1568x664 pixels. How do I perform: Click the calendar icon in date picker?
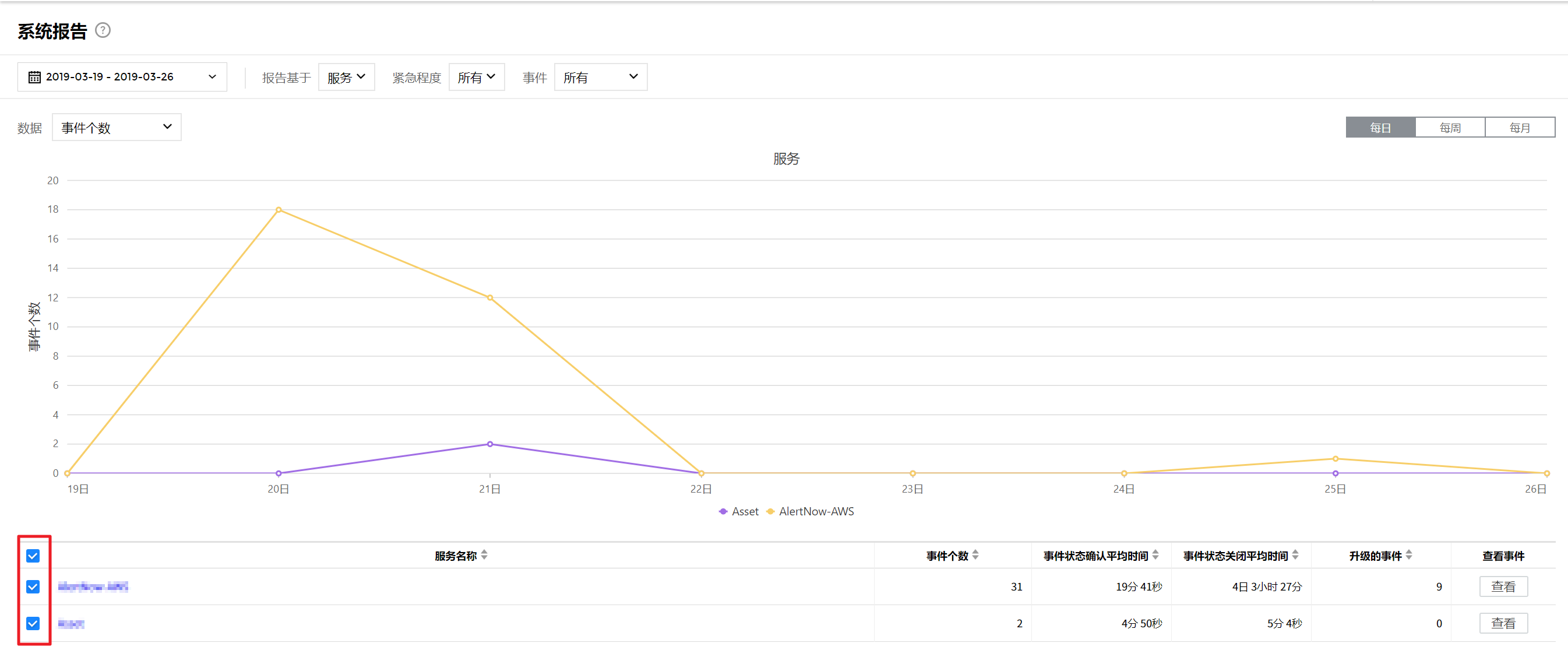click(x=34, y=77)
